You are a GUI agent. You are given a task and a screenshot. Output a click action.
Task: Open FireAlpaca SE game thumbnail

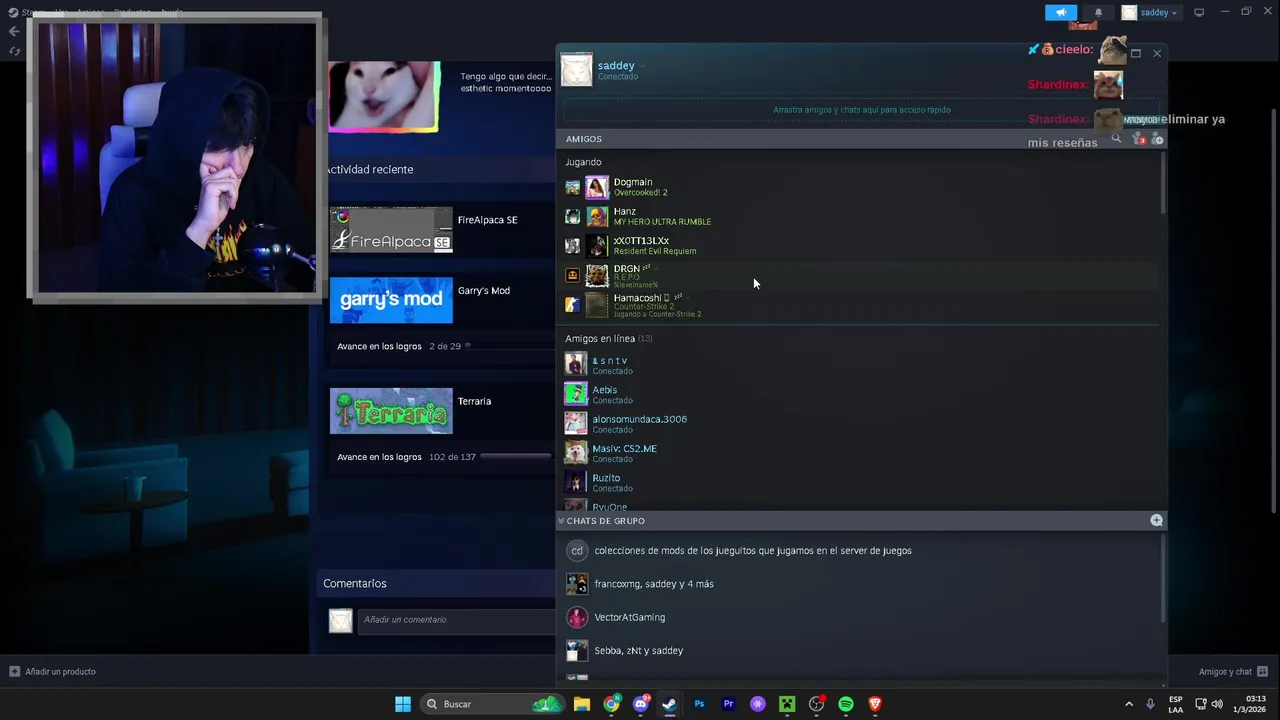point(391,230)
